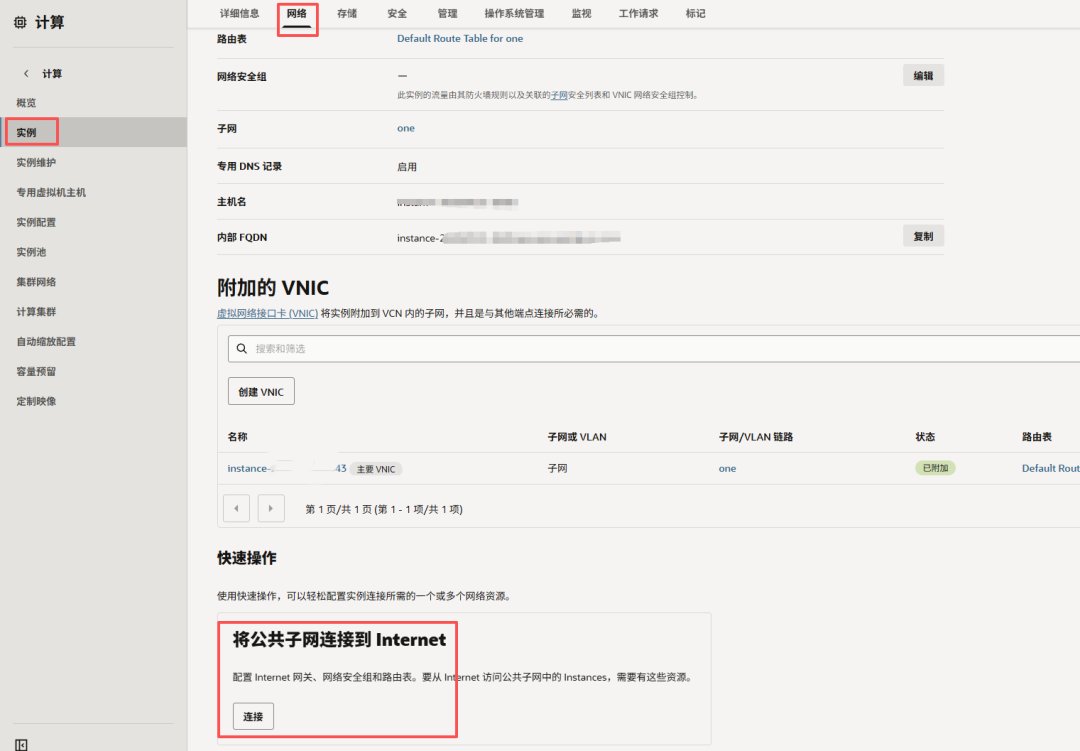This screenshot has width=1080, height=751.
Task: Open the 详细信息 tab
Action: (240, 13)
